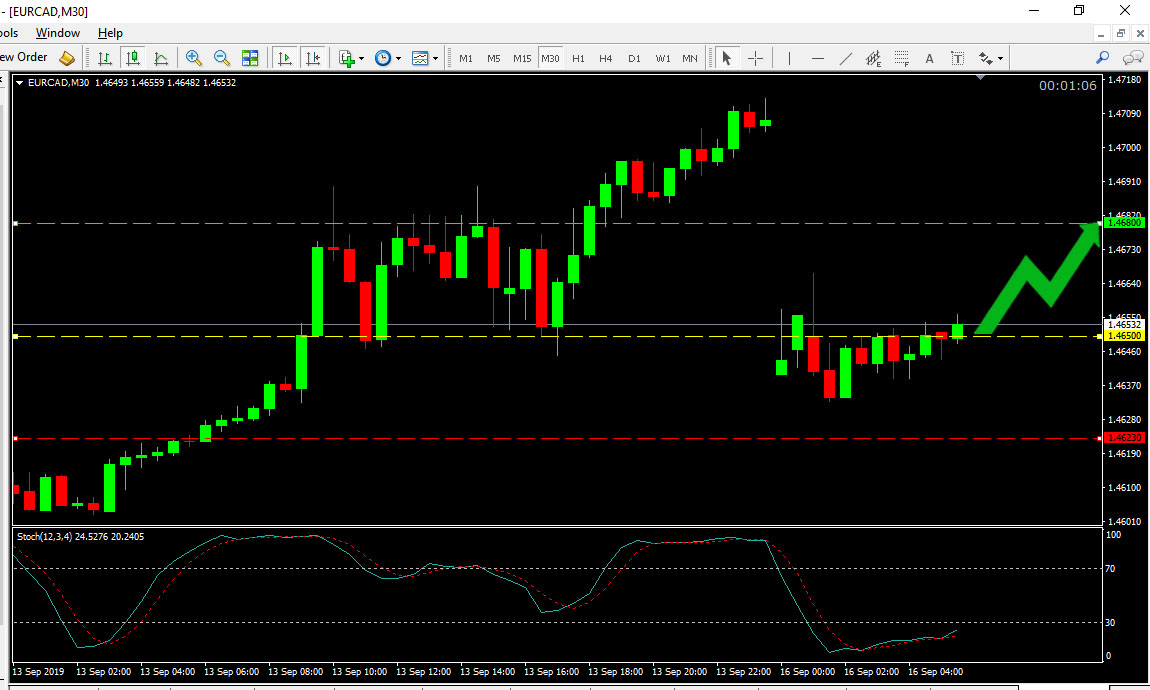Click the stochastic level 70 label

[x=1110, y=568]
